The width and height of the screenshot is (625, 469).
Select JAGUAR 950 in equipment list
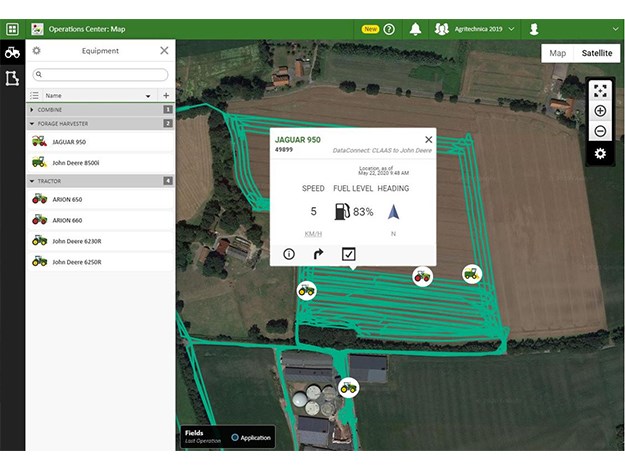point(100,142)
